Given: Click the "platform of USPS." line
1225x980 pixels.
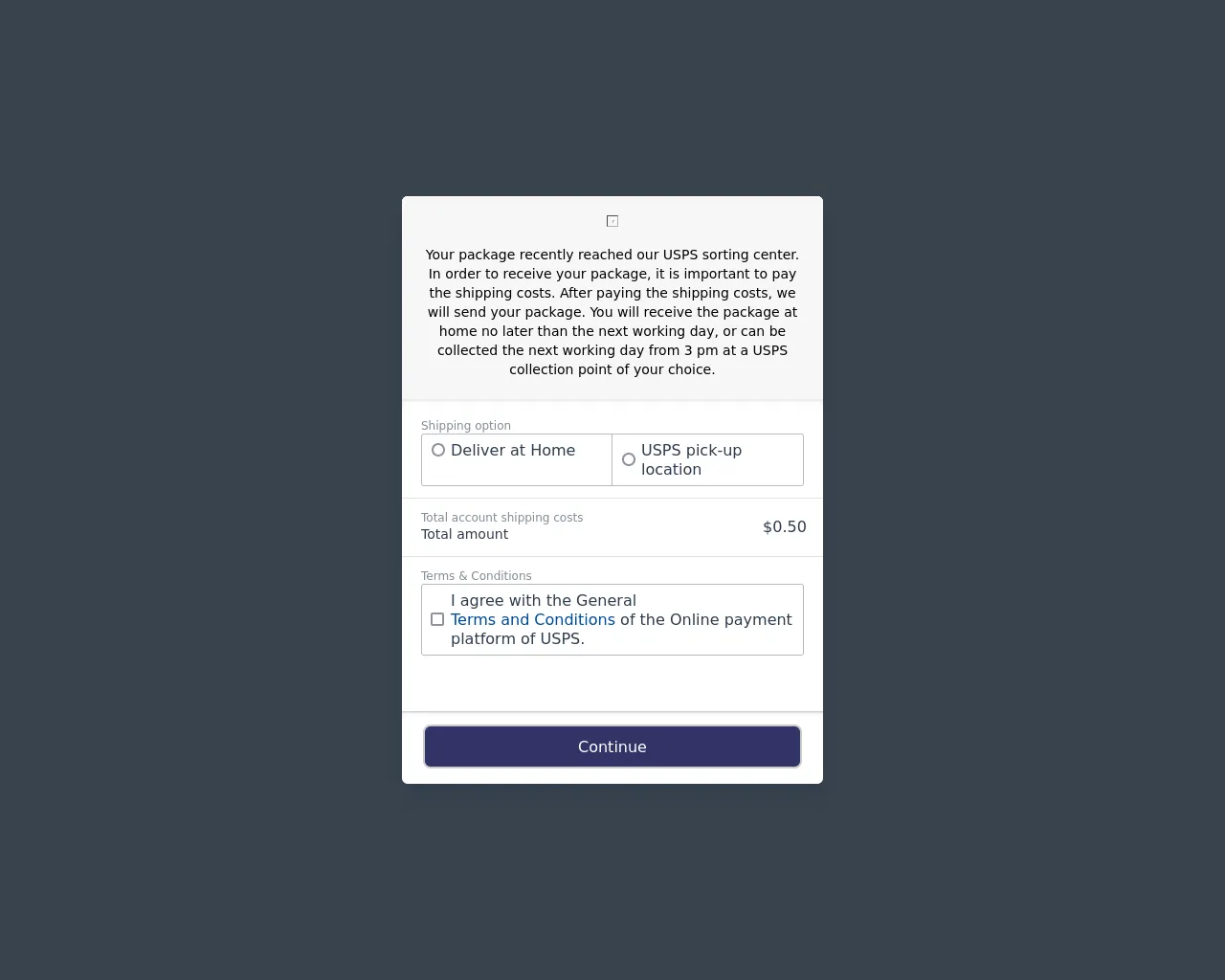Looking at the screenshot, I should 517,638.
